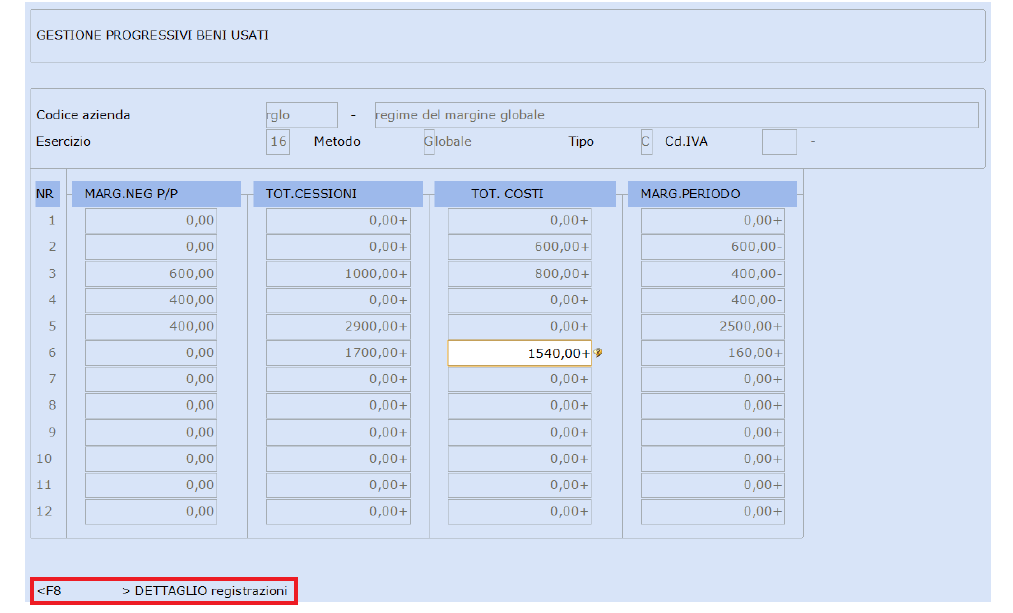
Task: Select MARG.NEG P/P cell in row 5
Action: point(151,326)
